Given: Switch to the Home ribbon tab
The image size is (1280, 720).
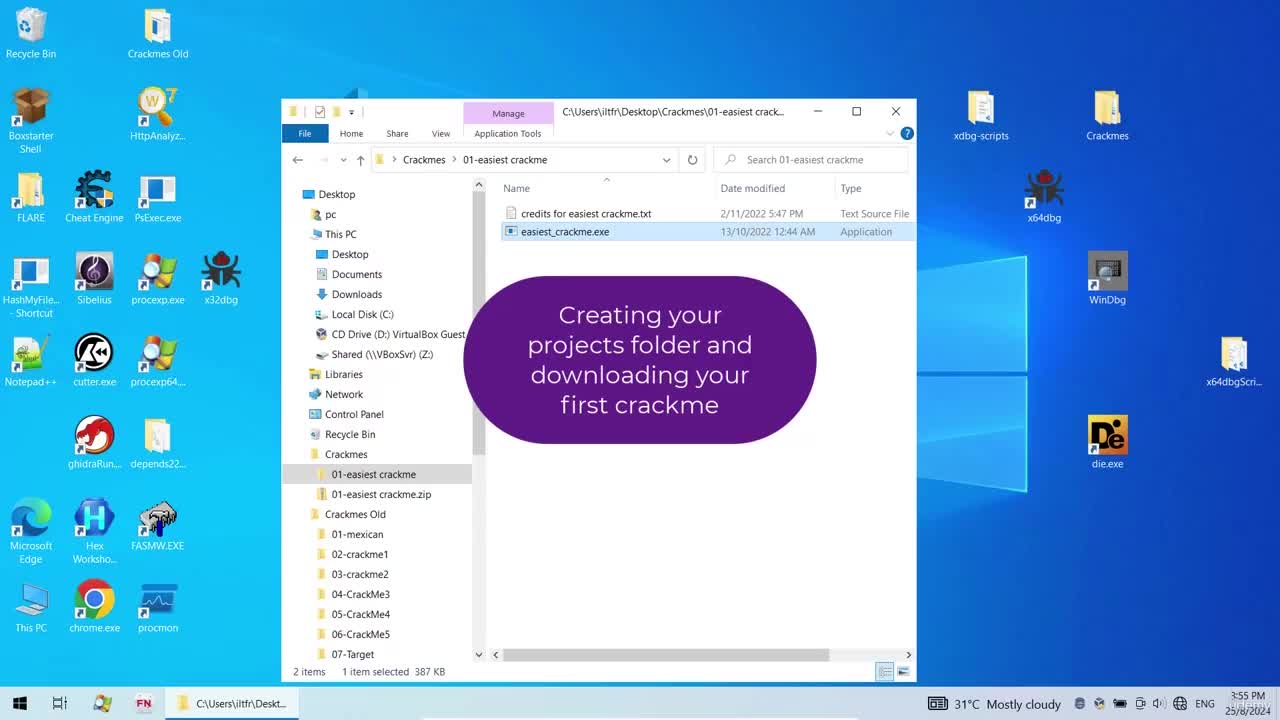Looking at the screenshot, I should pos(351,133).
